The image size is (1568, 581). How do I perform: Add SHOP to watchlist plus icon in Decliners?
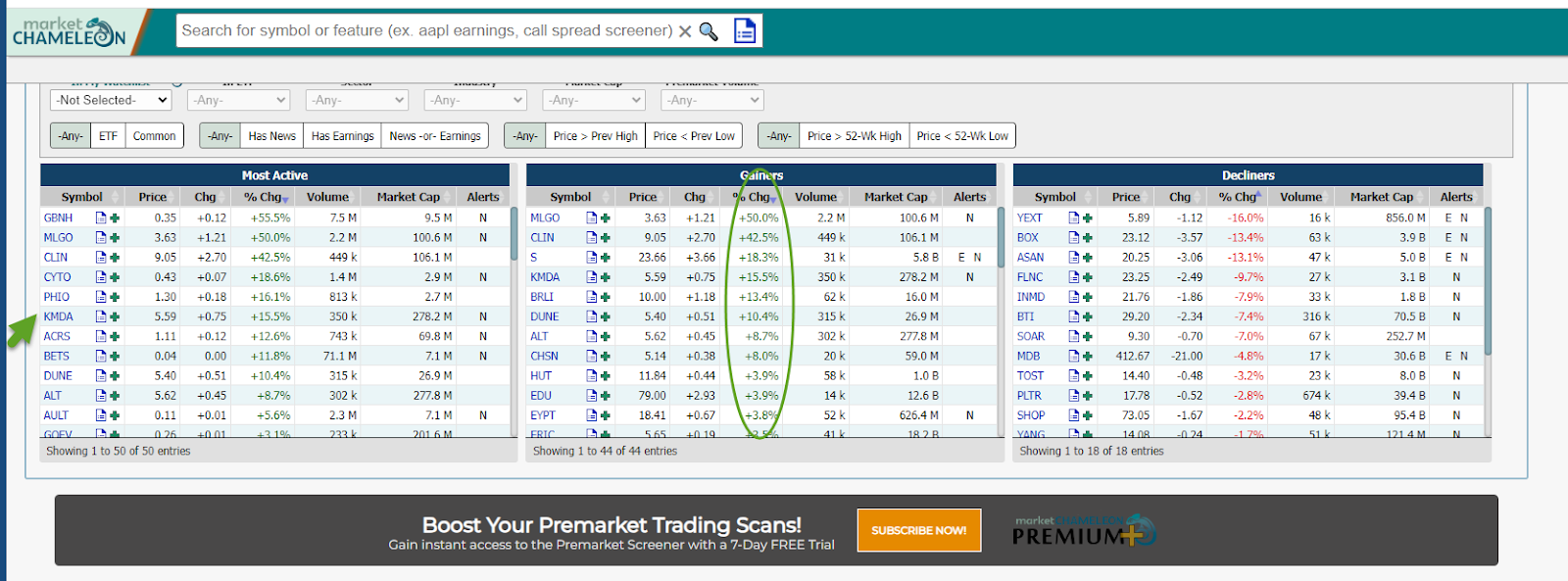click(1087, 415)
